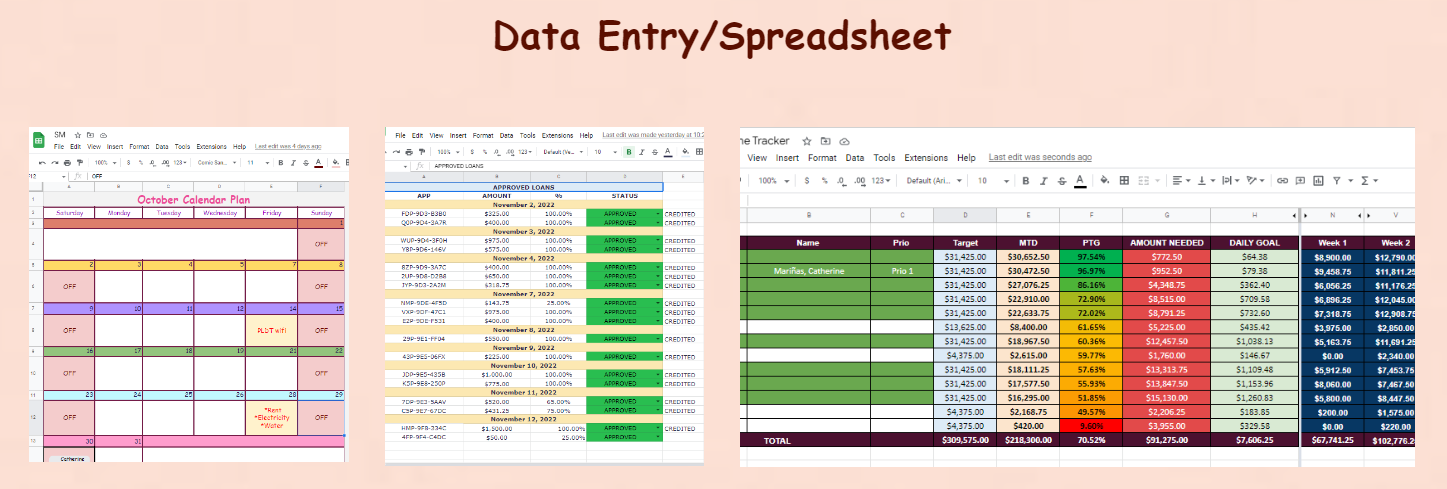Click the insert chart icon in the Tracker sheet
Image resolution: width=1447 pixels, height=489 pixels.
click(1319, 180)
